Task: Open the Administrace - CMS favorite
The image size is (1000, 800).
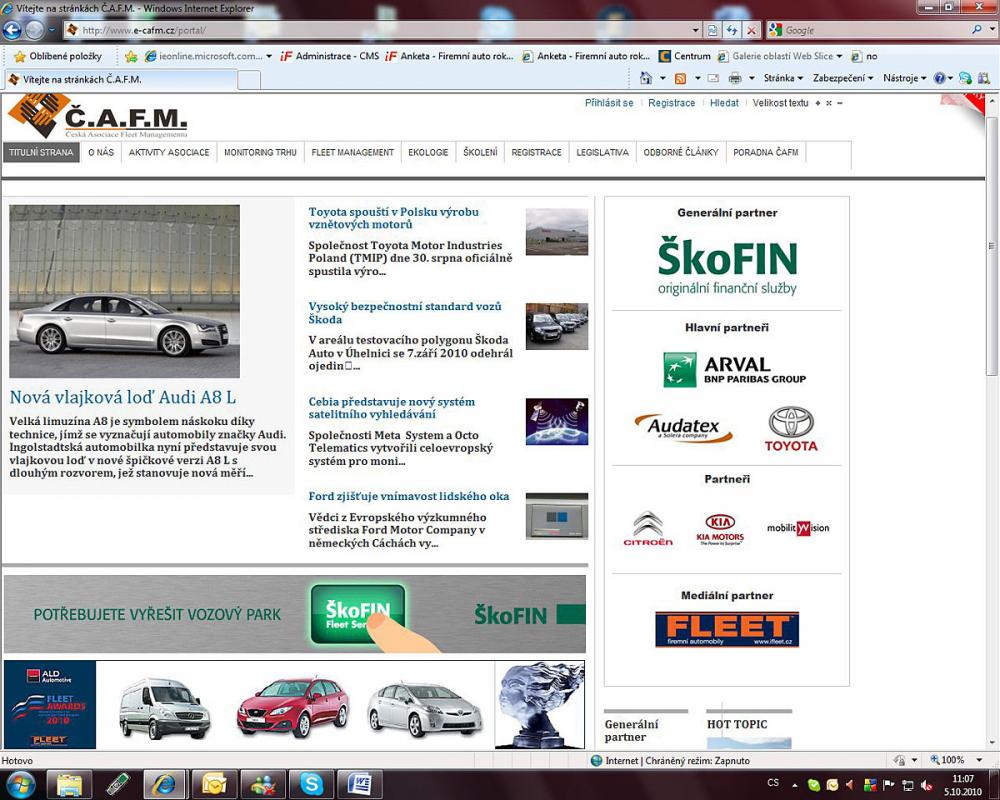Action: [330, 56]
